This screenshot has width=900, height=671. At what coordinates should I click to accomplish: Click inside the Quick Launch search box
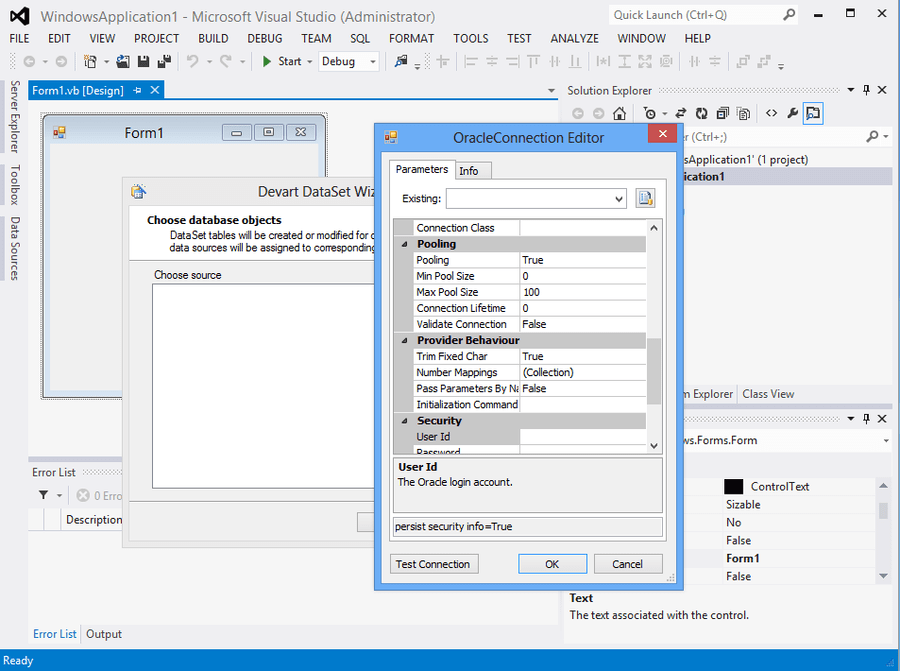(690, 15)
